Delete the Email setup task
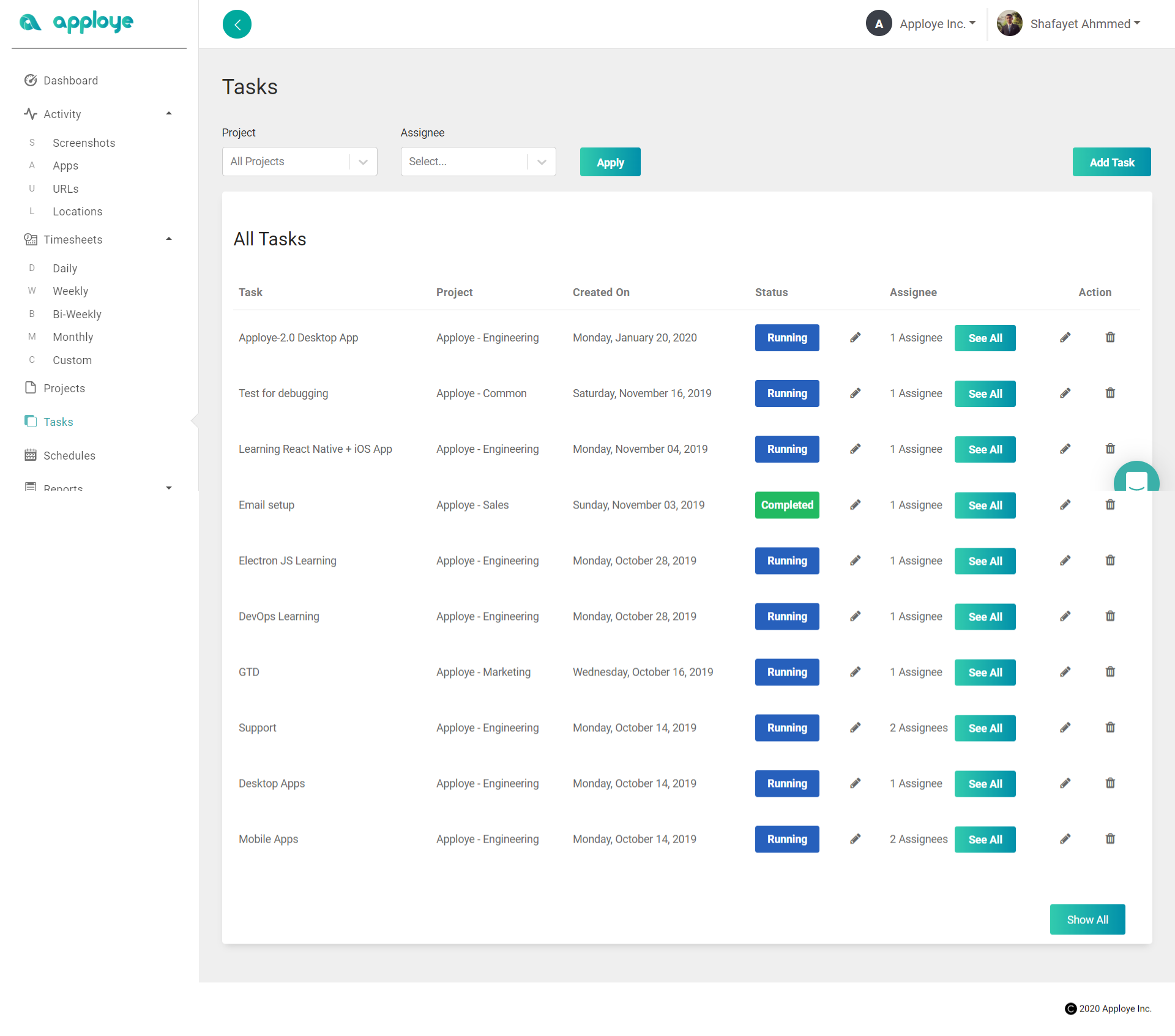1175x1036 pixels. pos(1110,505)
